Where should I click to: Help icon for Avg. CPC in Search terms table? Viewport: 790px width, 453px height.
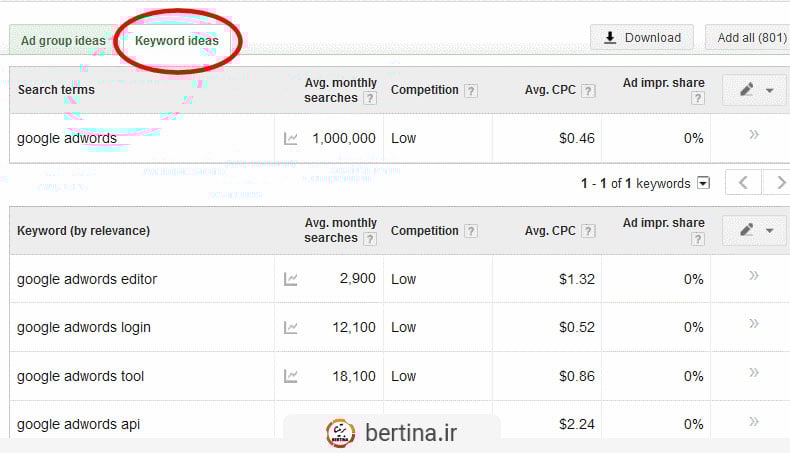coord(588,91)
